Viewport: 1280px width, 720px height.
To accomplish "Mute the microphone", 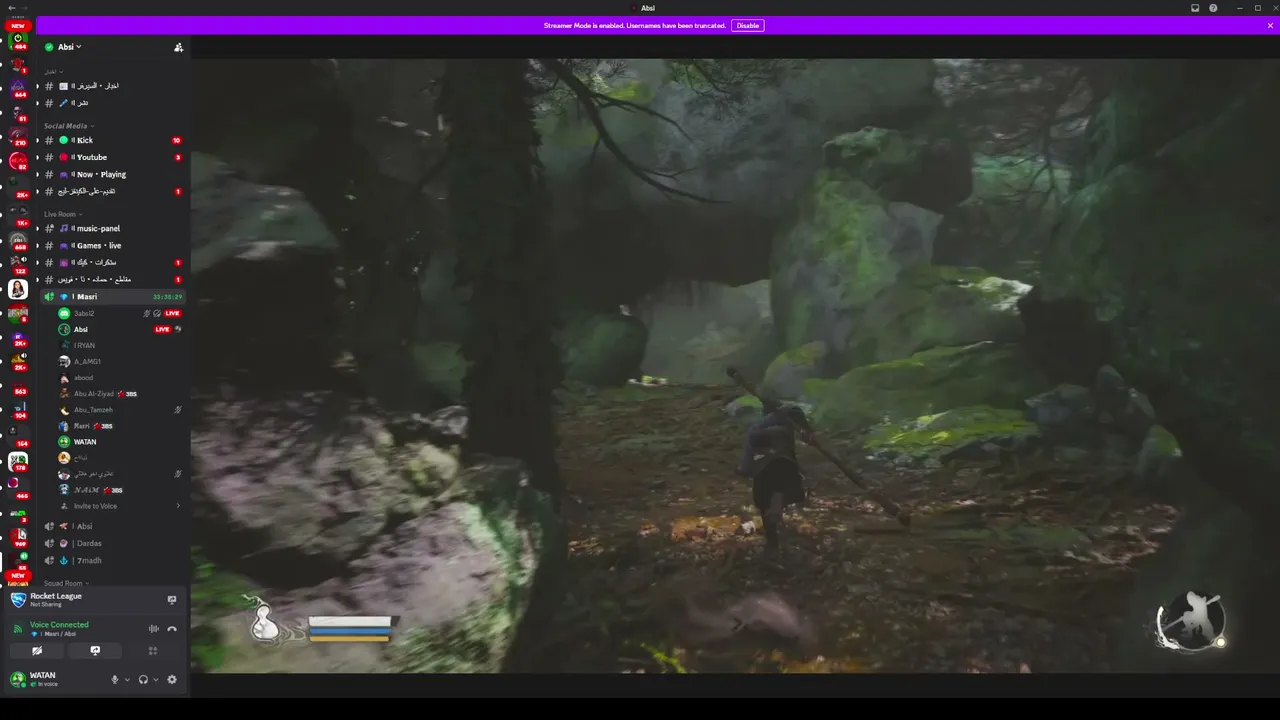I will (x=114, y=680).
